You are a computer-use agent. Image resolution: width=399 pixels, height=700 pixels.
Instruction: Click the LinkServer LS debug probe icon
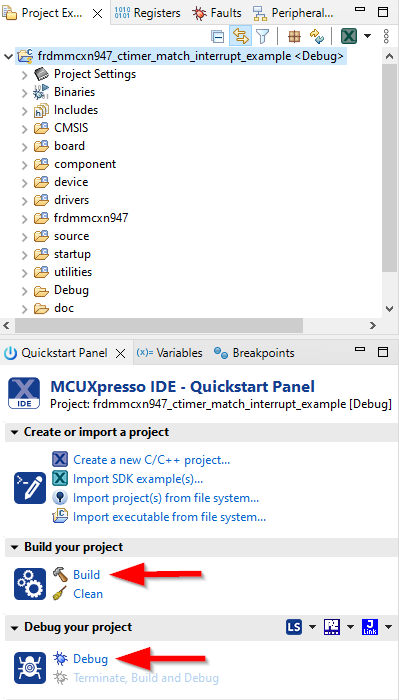(295, 627)
